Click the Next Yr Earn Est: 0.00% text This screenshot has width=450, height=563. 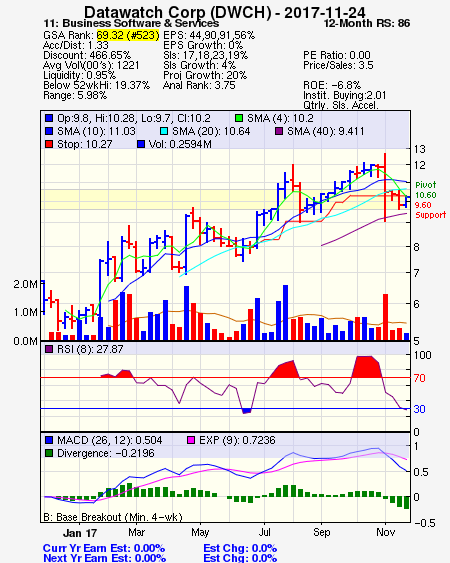[x=105, y=558]
